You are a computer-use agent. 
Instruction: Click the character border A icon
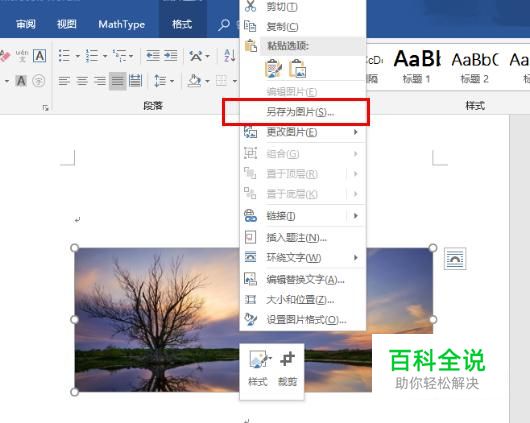40,56
